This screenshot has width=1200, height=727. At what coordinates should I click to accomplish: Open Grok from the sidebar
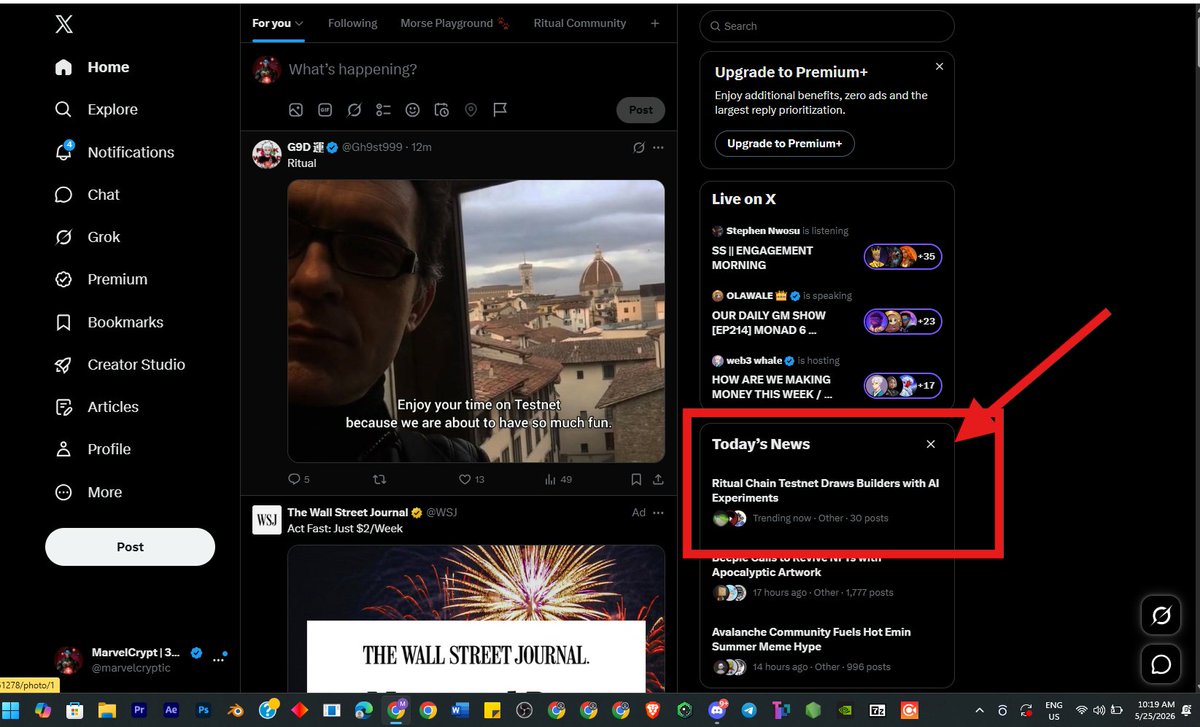pos(88,237)
